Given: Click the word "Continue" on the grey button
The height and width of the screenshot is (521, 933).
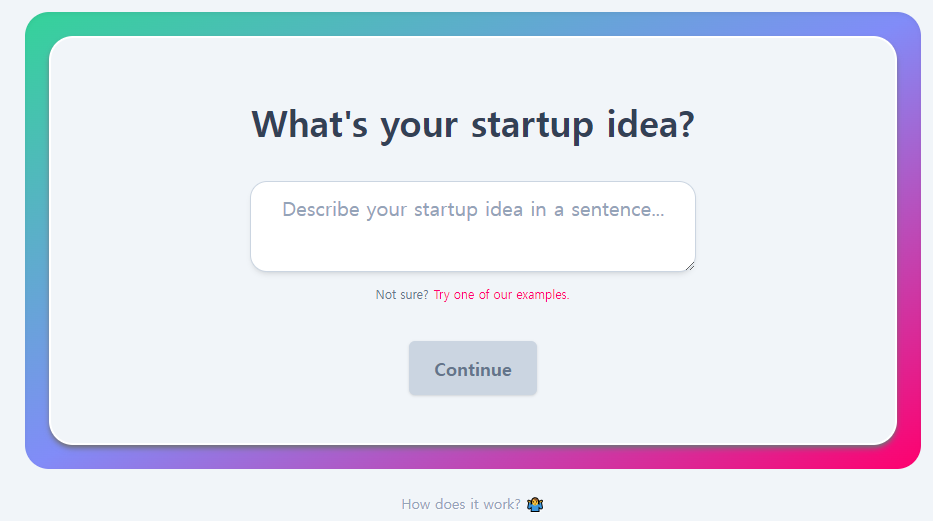Looking at the screenshot, I should click(x=472, y=369).
